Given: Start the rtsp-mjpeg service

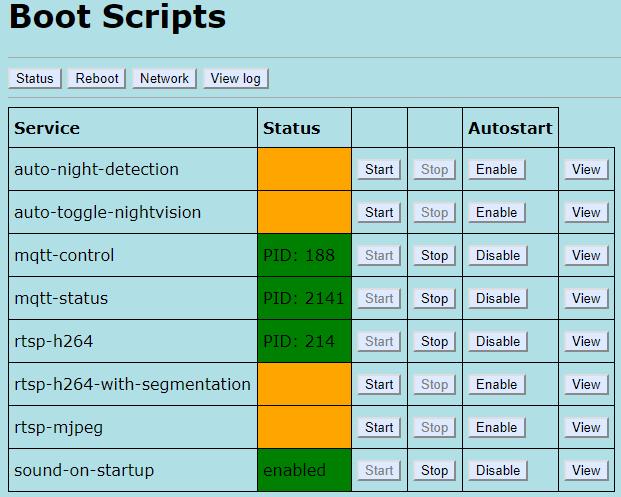Looking at the screenshot, I should point(379,427).
